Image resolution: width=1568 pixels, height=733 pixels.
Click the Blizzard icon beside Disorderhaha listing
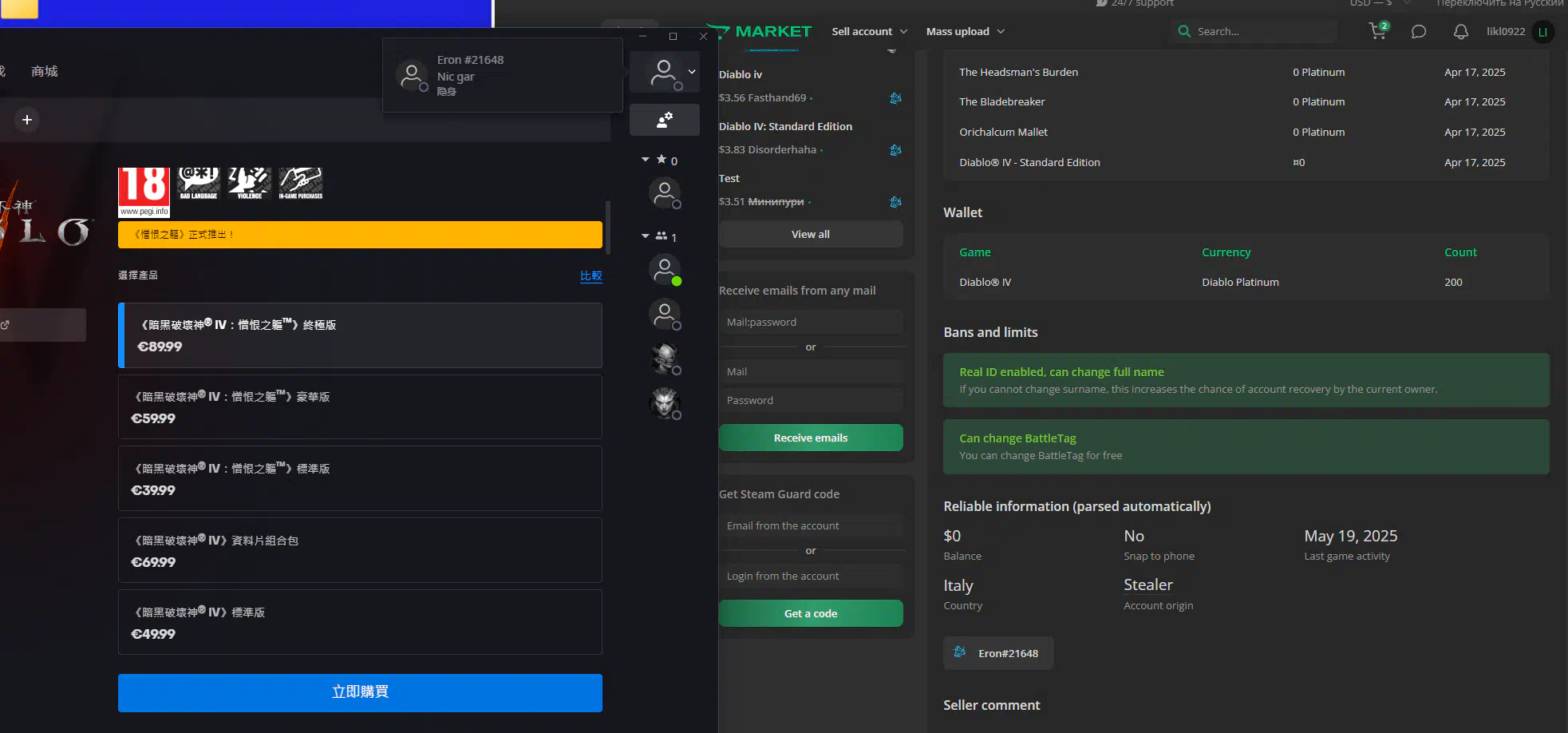pos(895,150)
